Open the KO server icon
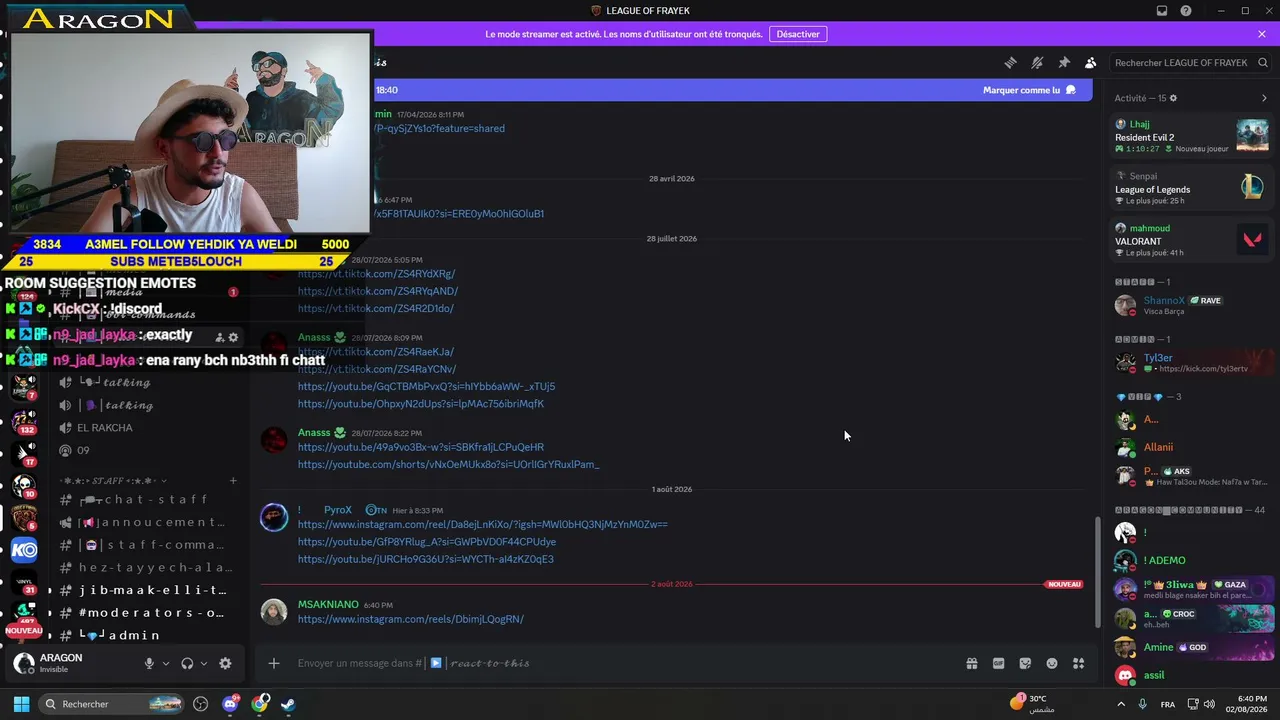 24,550
